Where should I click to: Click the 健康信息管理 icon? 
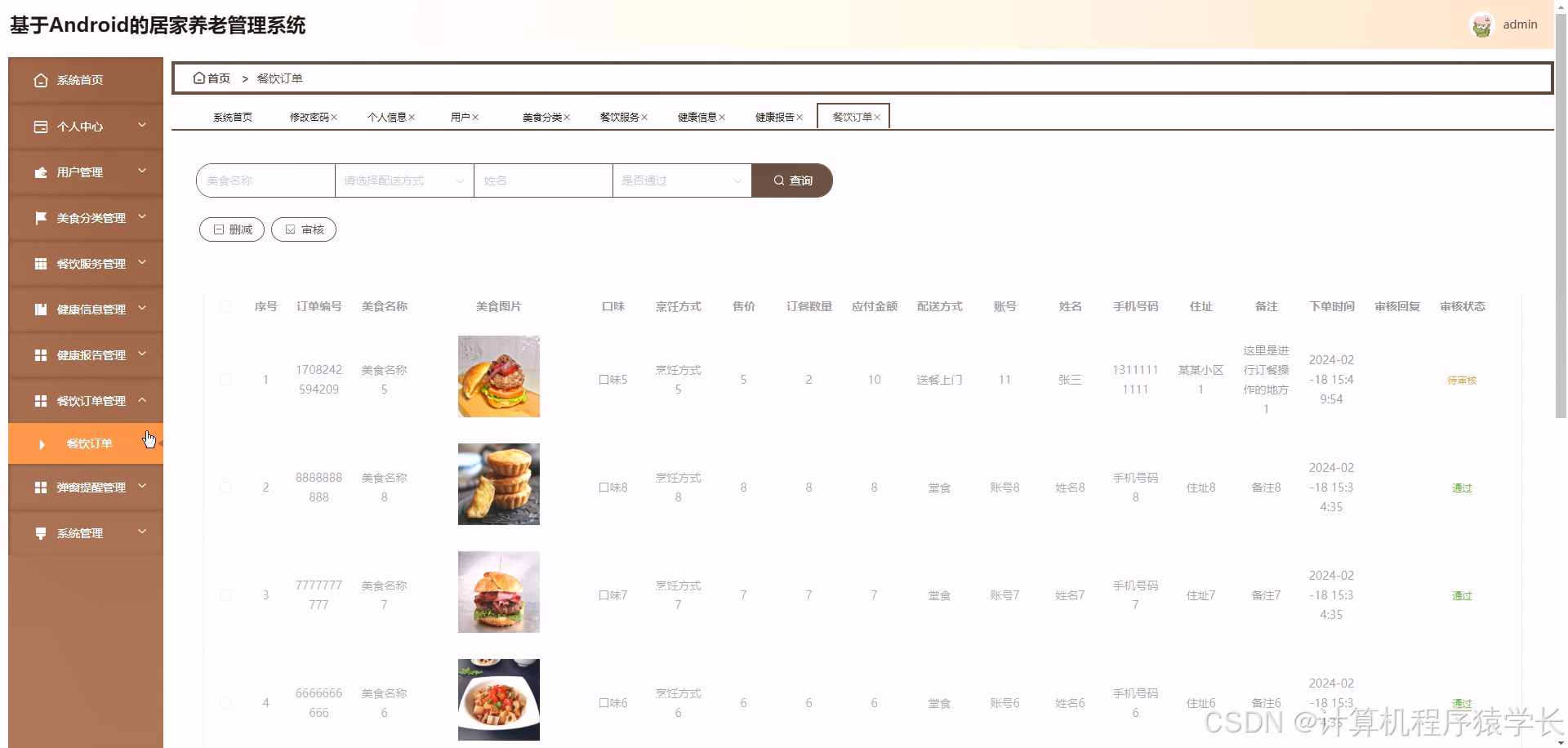(x=41, y=309)
